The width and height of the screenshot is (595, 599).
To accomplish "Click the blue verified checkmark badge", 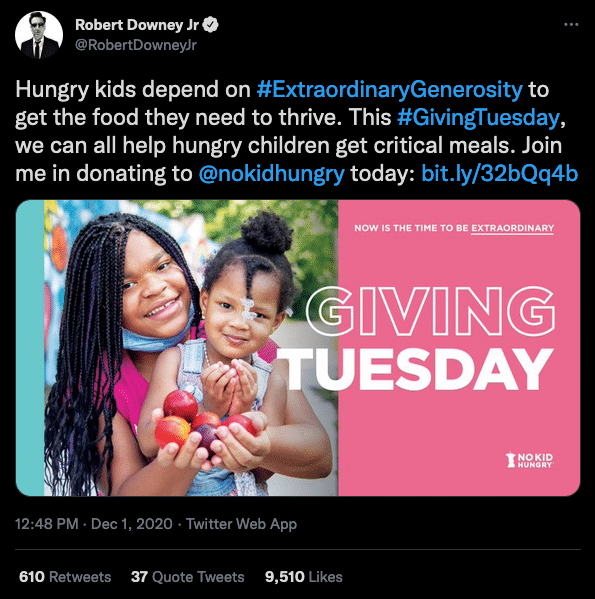I will point(210,25).
